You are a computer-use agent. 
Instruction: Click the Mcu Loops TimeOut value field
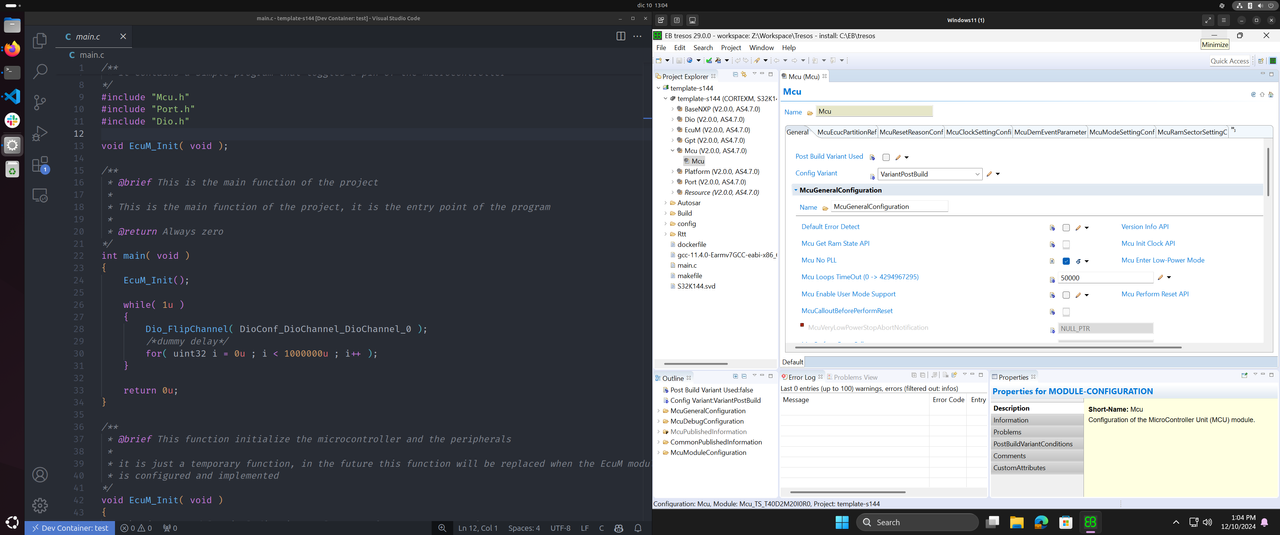1105,278
